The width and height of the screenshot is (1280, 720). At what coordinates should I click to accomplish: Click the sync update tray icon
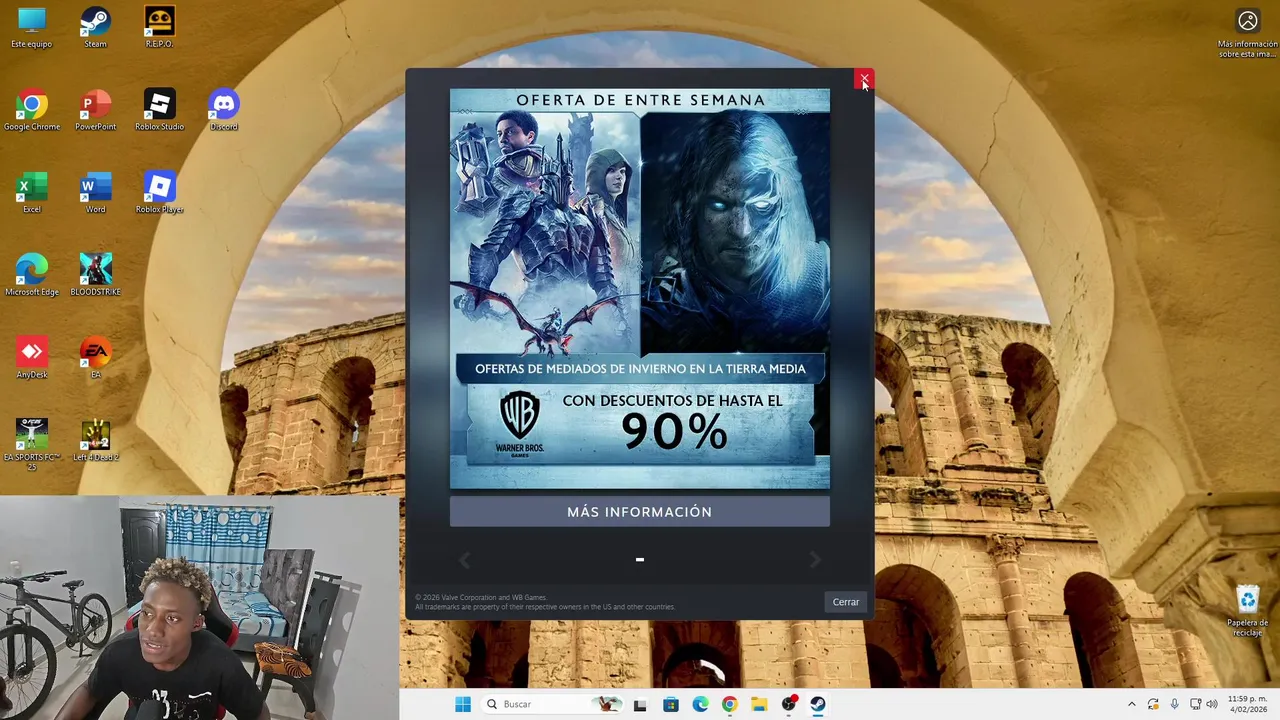tap(1153, 704)
